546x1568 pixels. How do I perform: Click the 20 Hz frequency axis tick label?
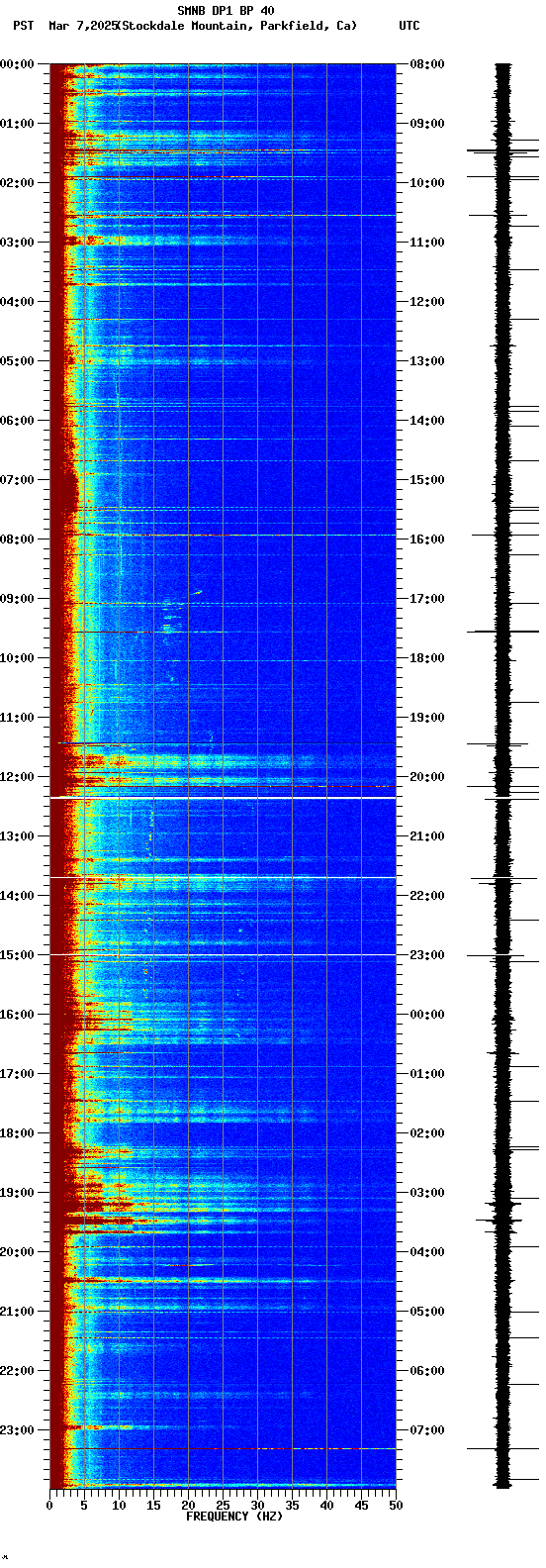[x=188, y=1506]
